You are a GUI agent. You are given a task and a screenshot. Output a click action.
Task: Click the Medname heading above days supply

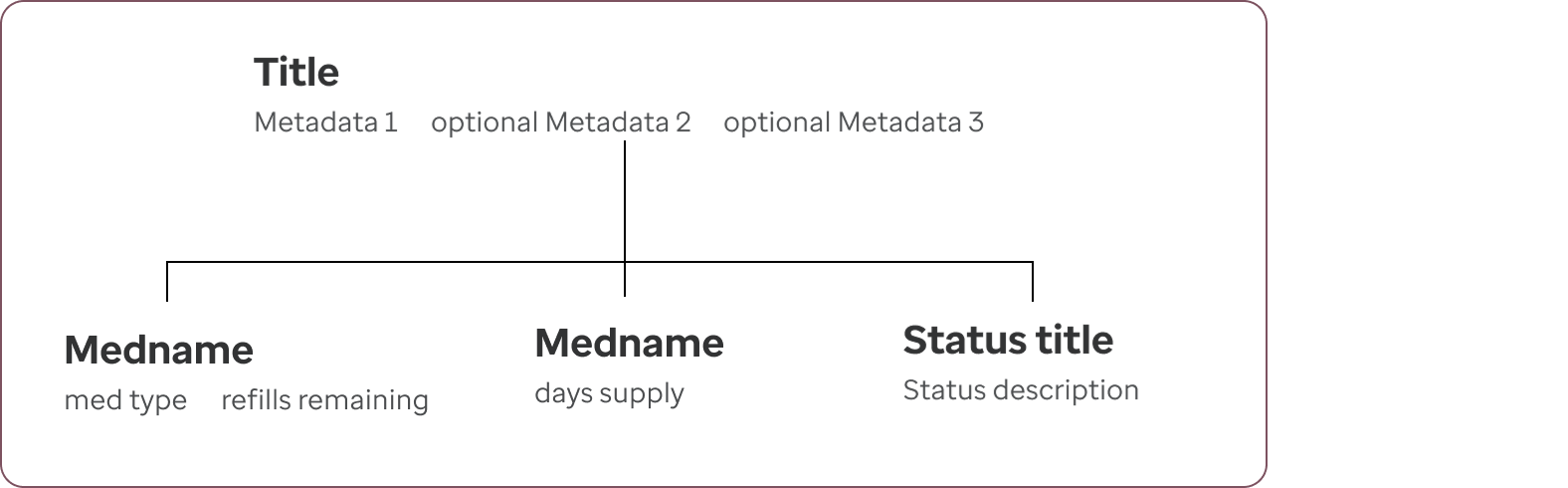(x=629, y=344)
